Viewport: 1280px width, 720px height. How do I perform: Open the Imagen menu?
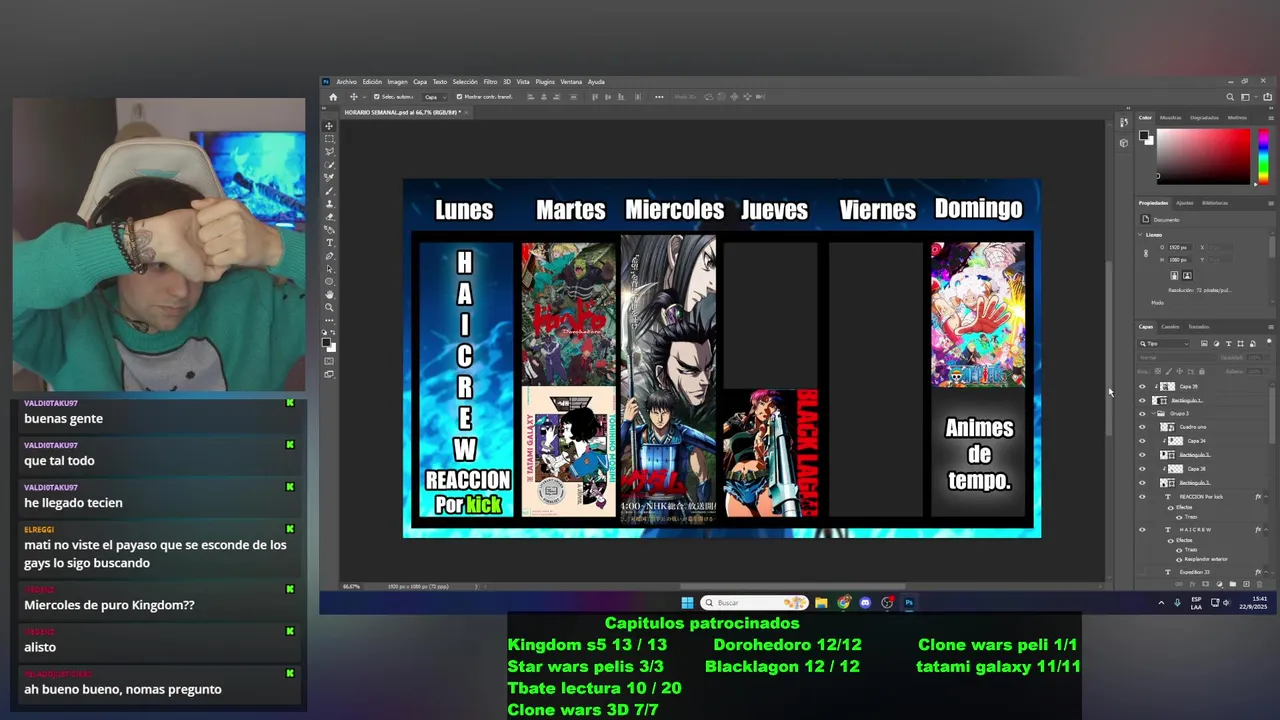pyautogui.click(x=397, y=82)
